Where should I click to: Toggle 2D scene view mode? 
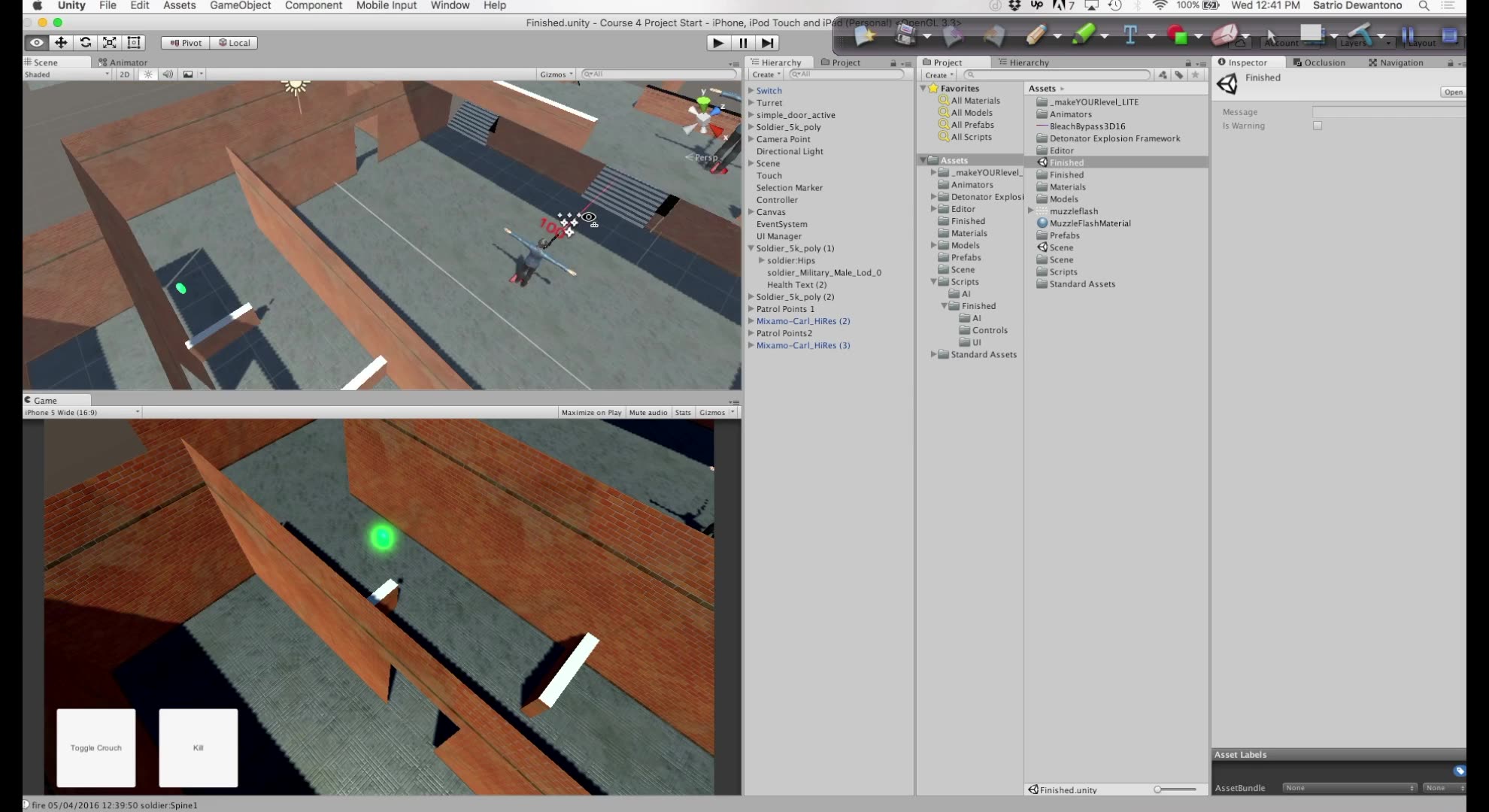tap(125, 74)
